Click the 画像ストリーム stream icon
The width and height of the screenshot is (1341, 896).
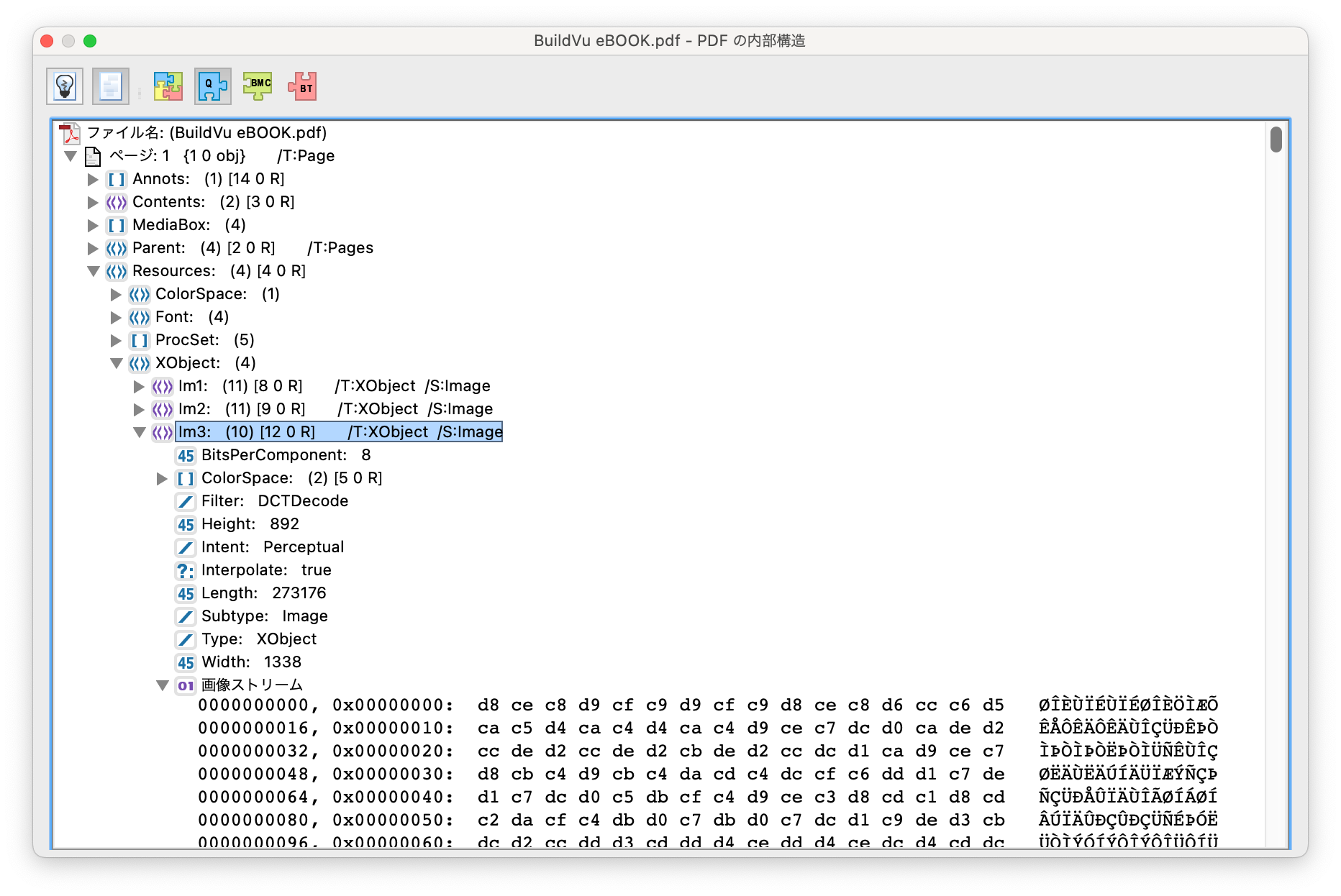click(x=186, y=685)
